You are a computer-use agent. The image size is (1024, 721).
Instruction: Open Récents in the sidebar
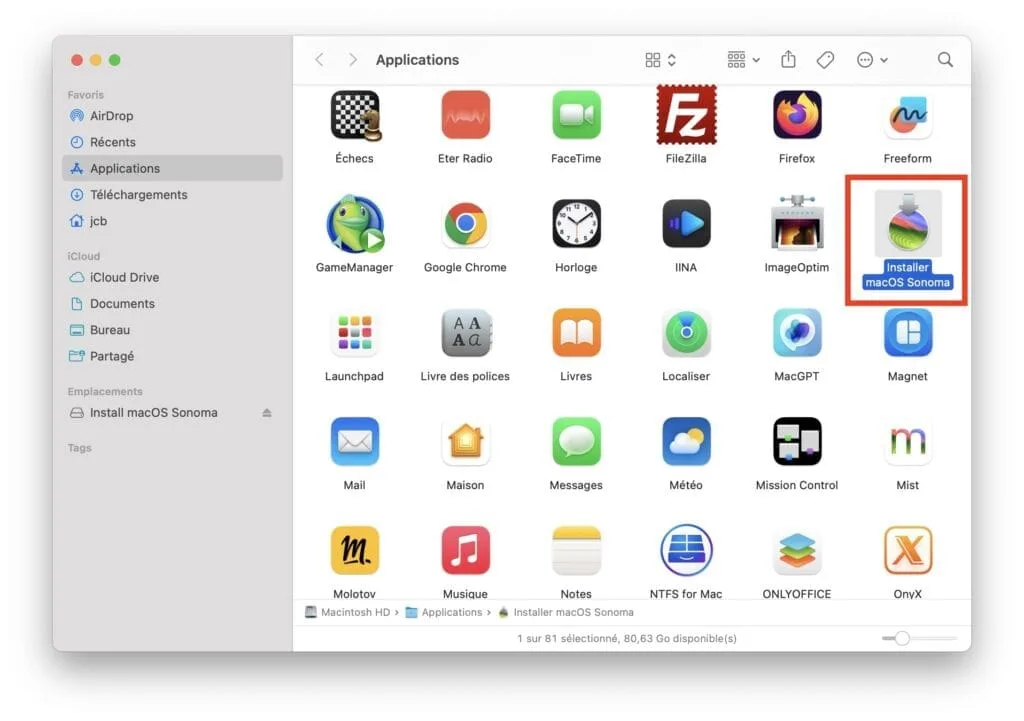click(x=172, y=142)
